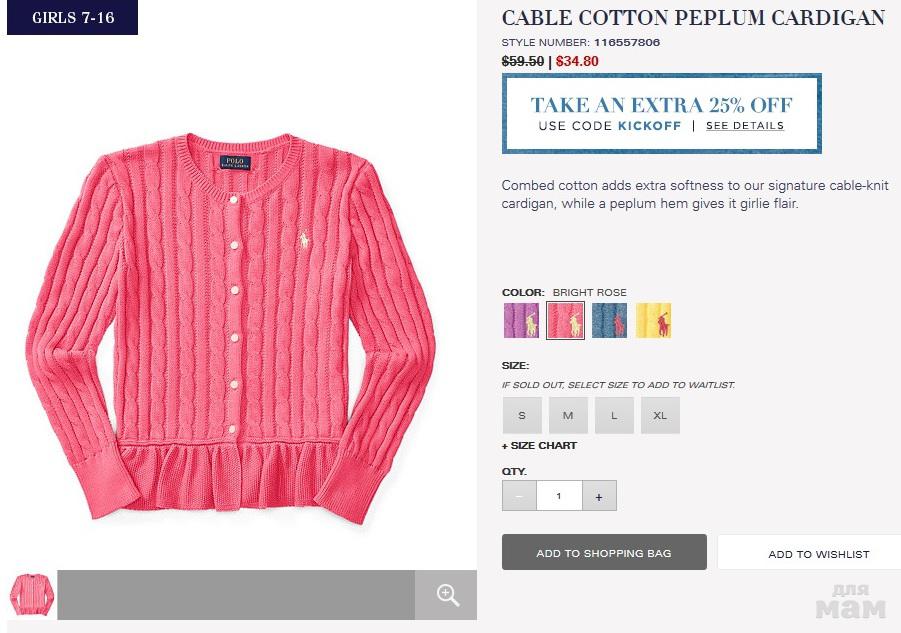
Task: Select the purple color swatch
Action: coord(521,321)
